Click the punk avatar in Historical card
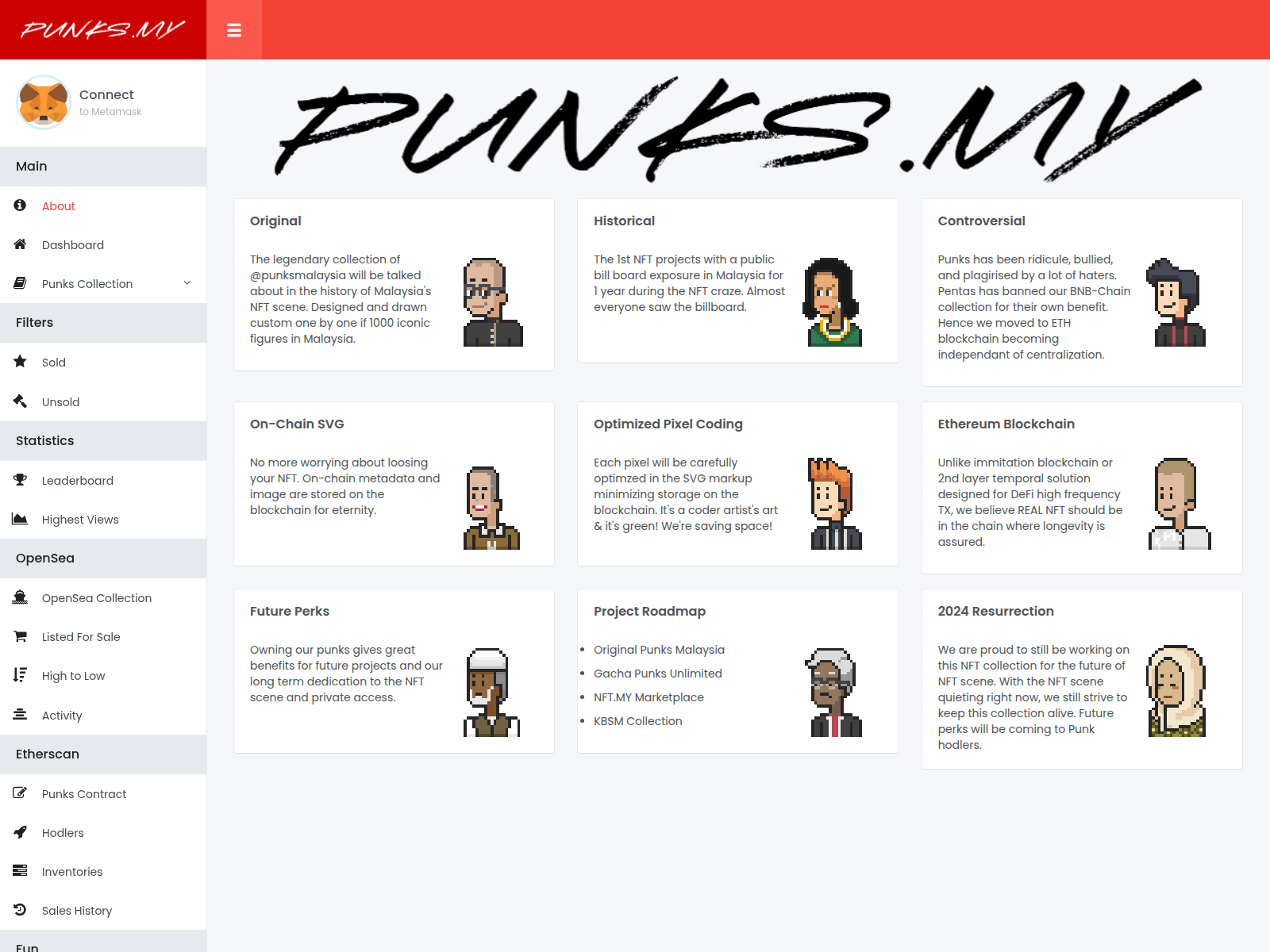The image size is (1270, 952). (833, 302)
